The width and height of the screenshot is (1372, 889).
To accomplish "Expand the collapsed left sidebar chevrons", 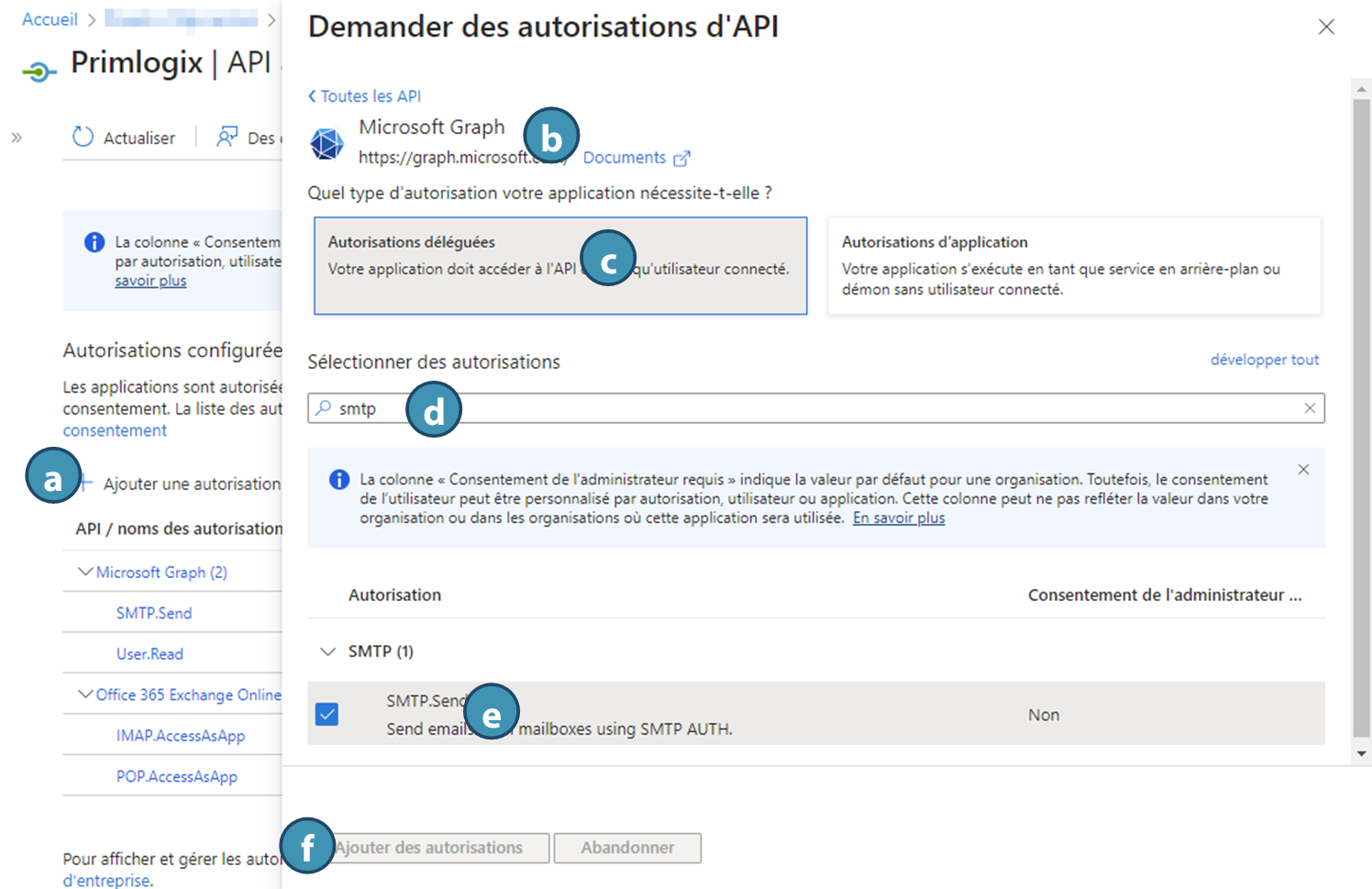I will pyautogui.click(x=17, y=138).
